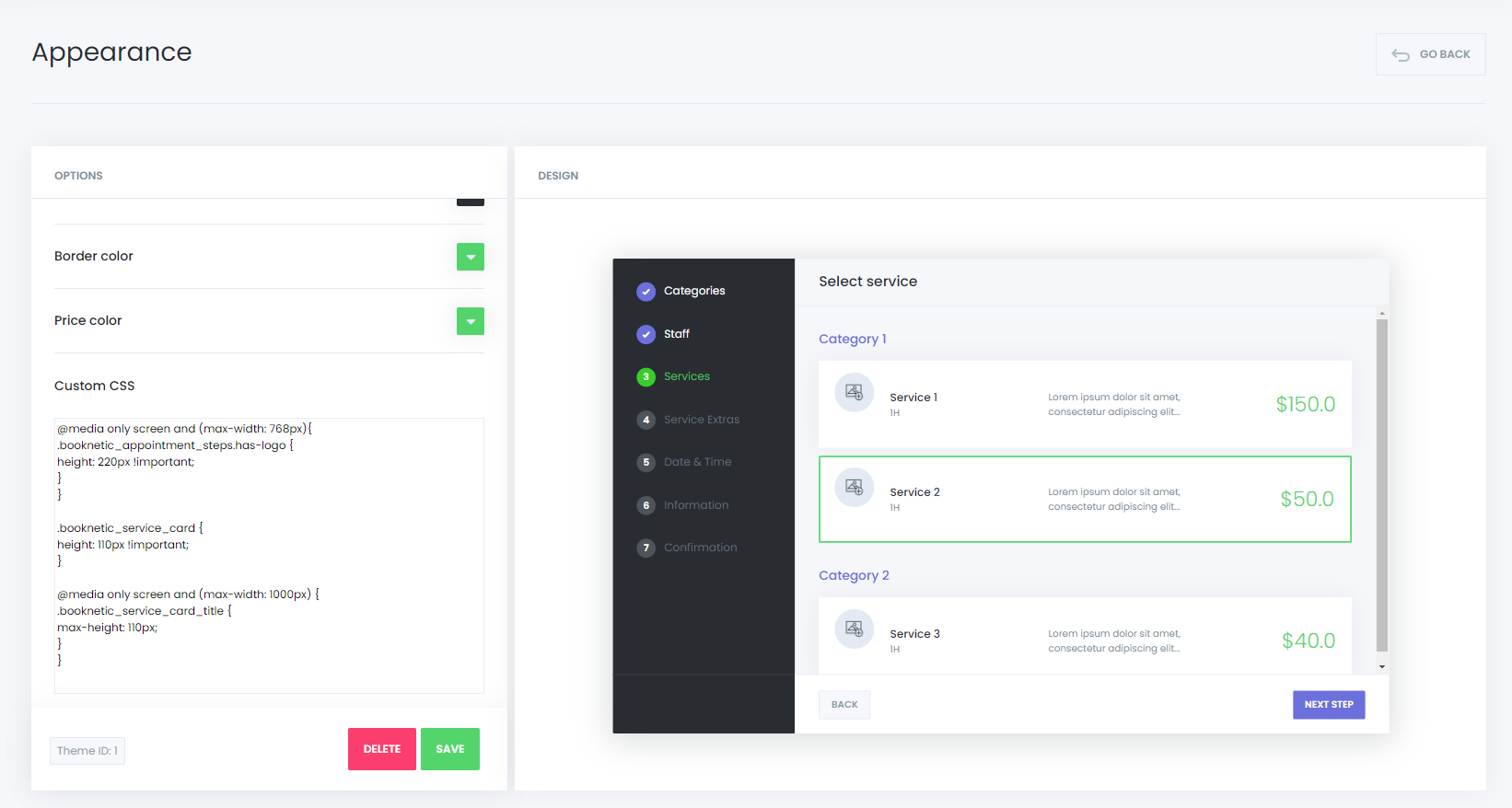Viewport: 1512px width, 808px height.
Task: Click the Service 1 Lorem ipsum description
Action: [x=1114, y=405]
